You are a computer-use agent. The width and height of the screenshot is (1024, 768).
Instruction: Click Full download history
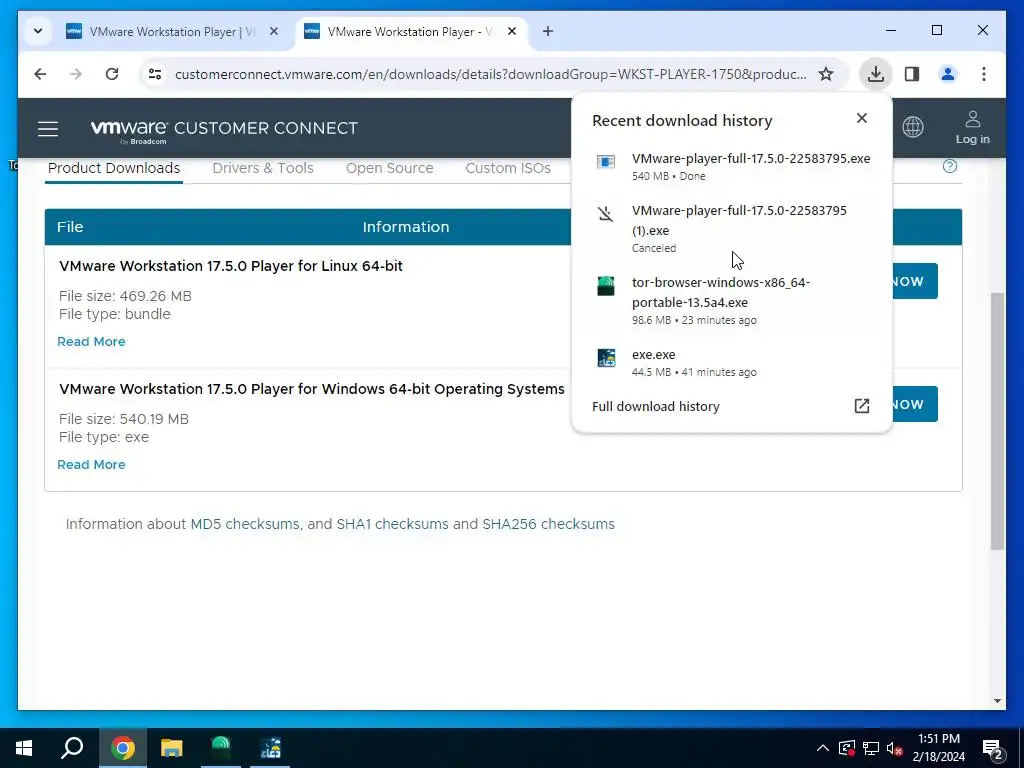[x=656, y=406]
